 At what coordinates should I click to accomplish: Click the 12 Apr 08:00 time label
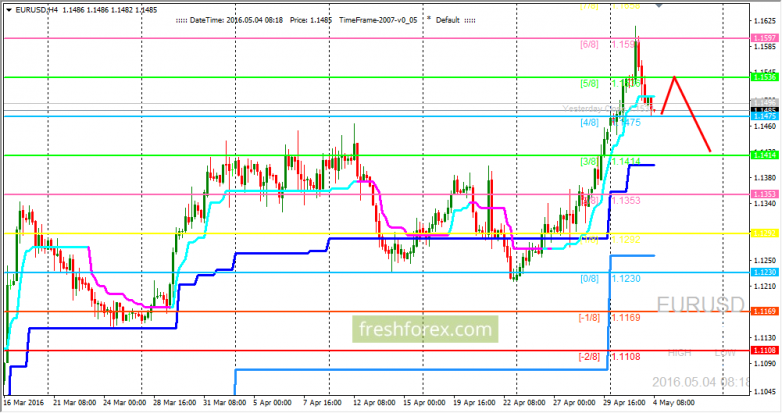point(374,402)
